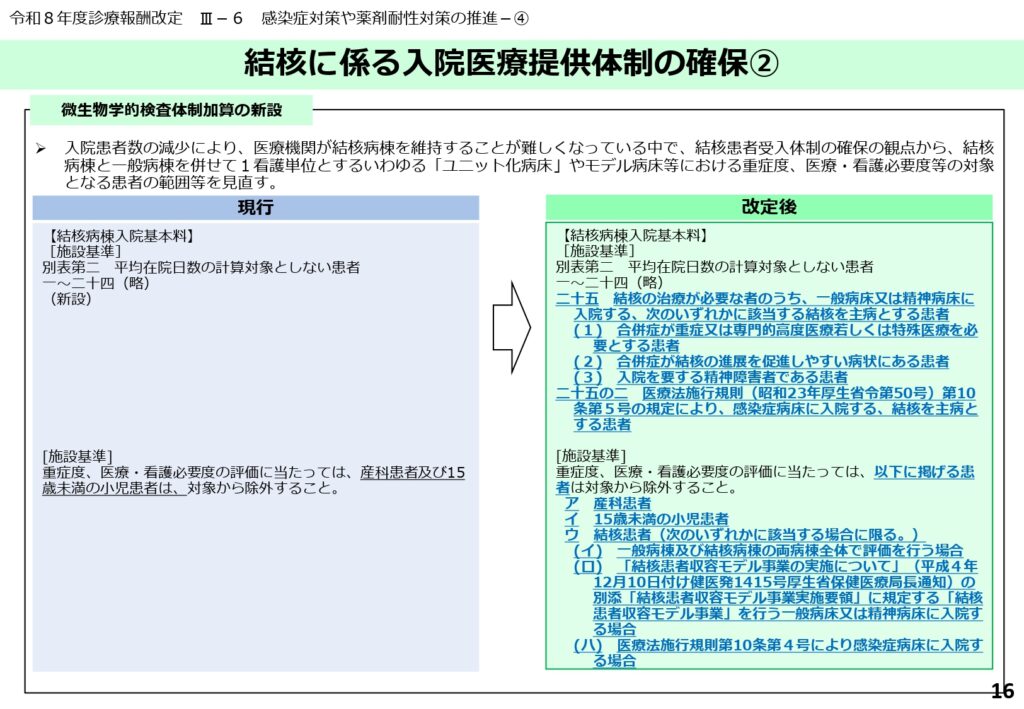The height and width of the screenshot is (709, 1024).
Task: Click the 微生物学的検査体制加算の新設 section label
Action: click(171, 109)
